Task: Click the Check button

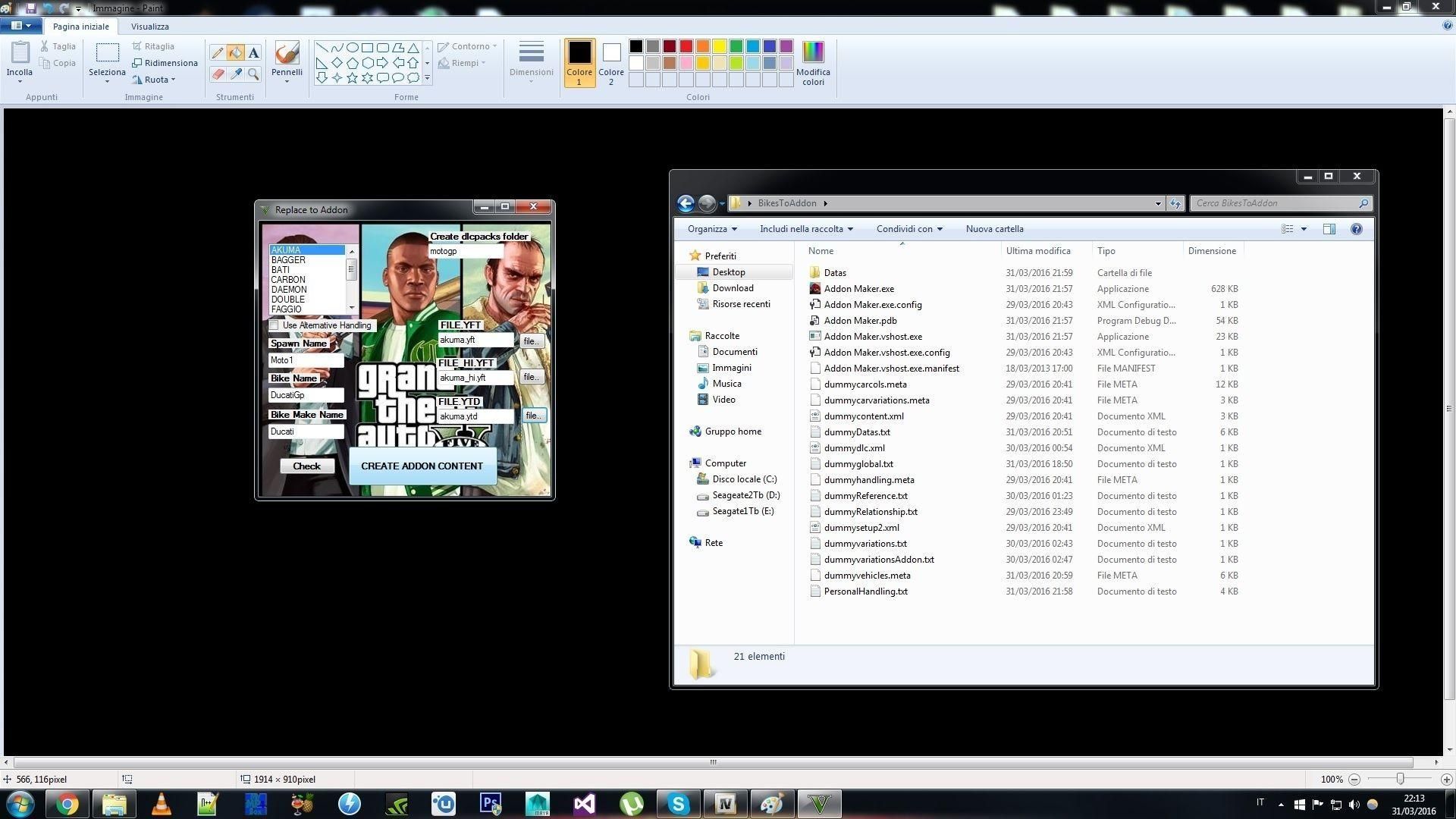Action: point(306,466)
